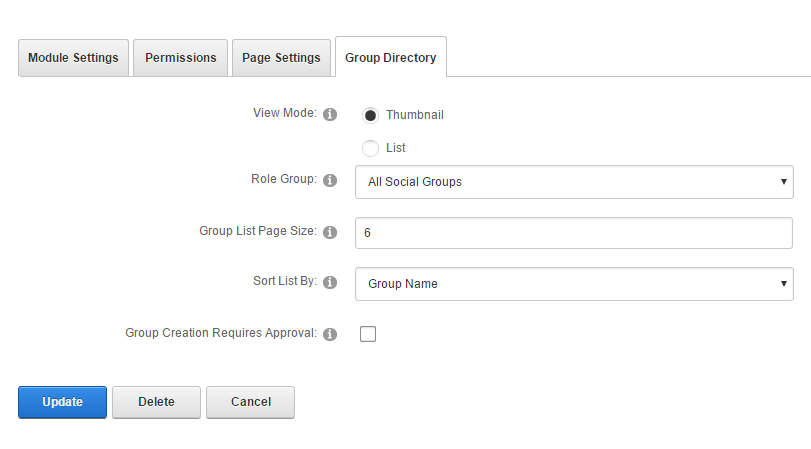Select the Group Directory tab
Viewport: 811px width, 449px height.
tap(391, 58)
